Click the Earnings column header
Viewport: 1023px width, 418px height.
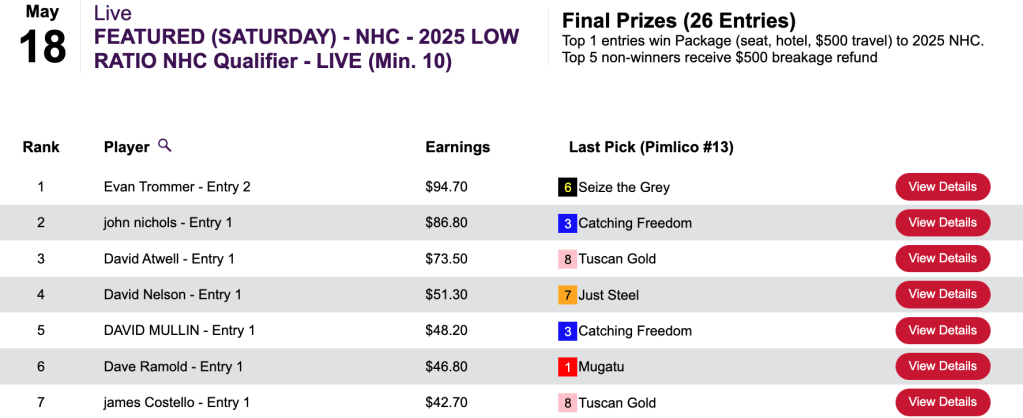[458, 147]
